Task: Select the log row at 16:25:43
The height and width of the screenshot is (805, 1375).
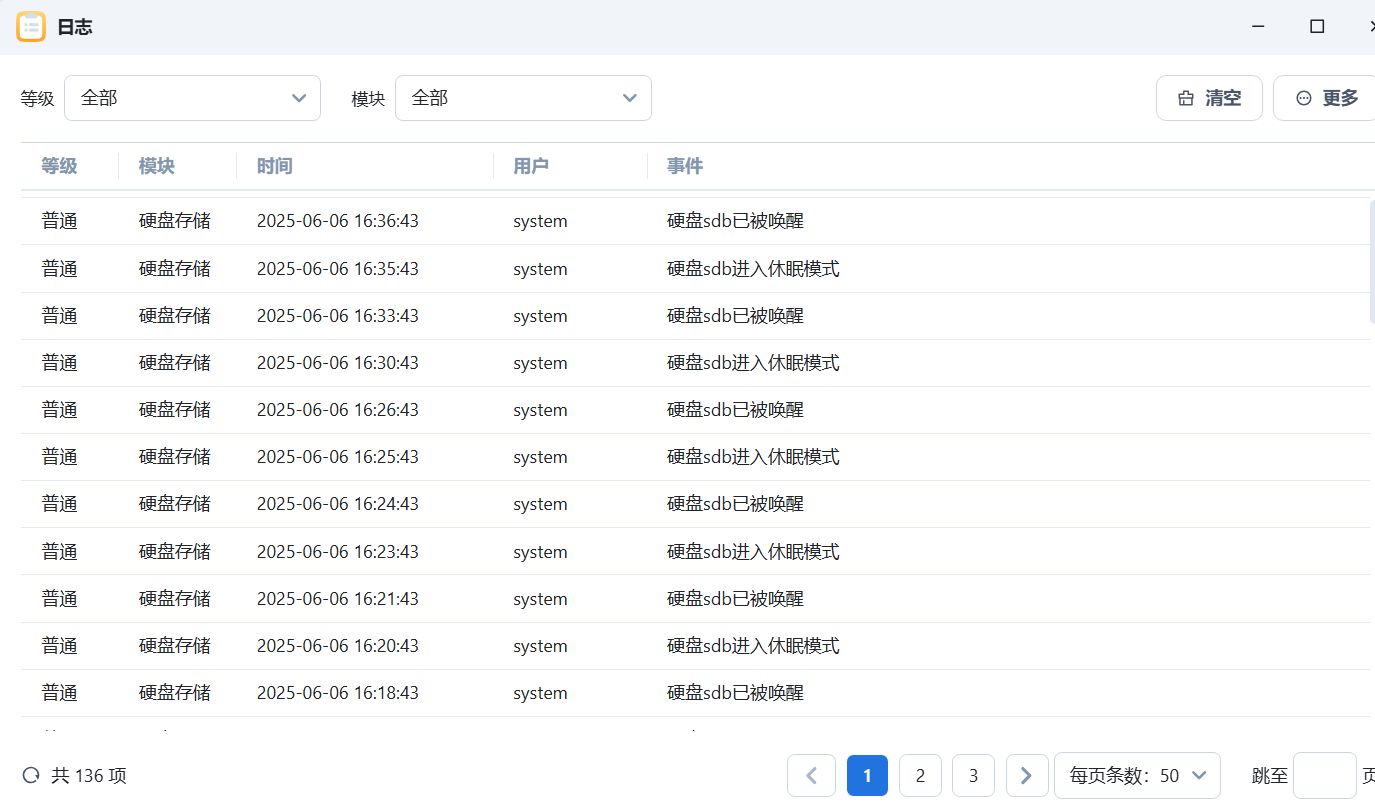Action: pyautogui.click(x=695, y=457)
